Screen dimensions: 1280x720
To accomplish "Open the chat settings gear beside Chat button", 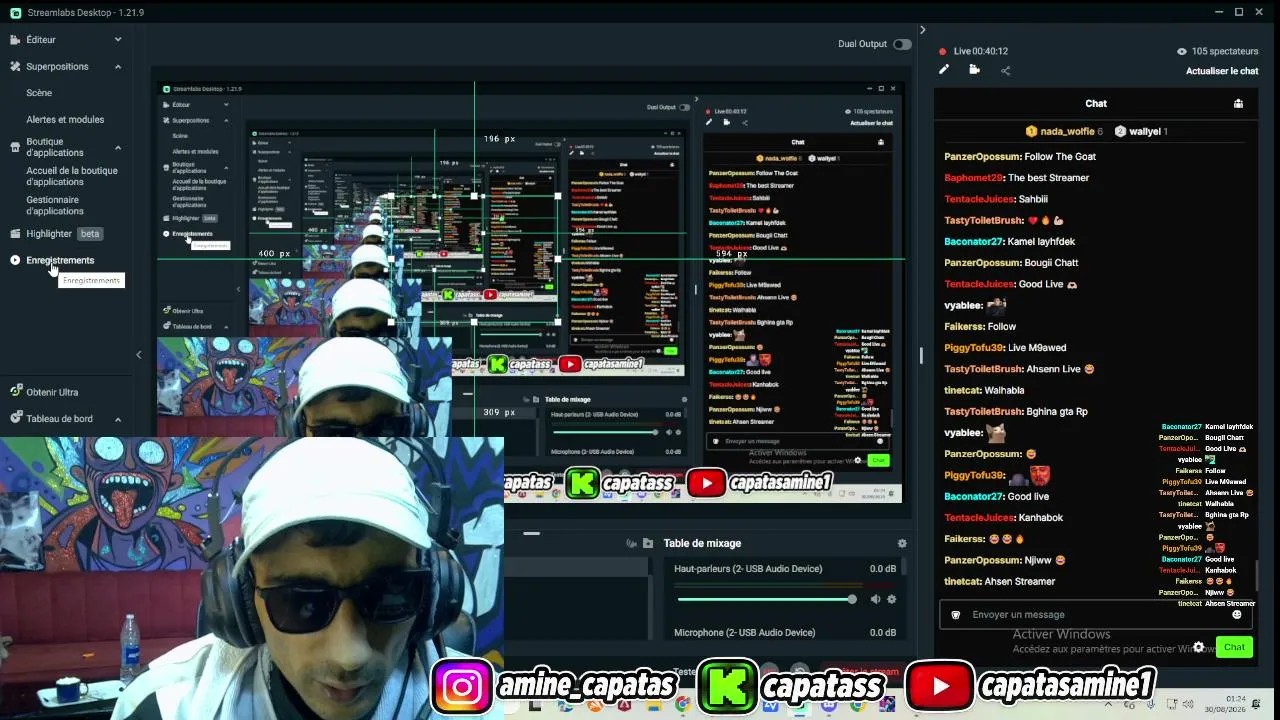I will (x=1198, y=647).
